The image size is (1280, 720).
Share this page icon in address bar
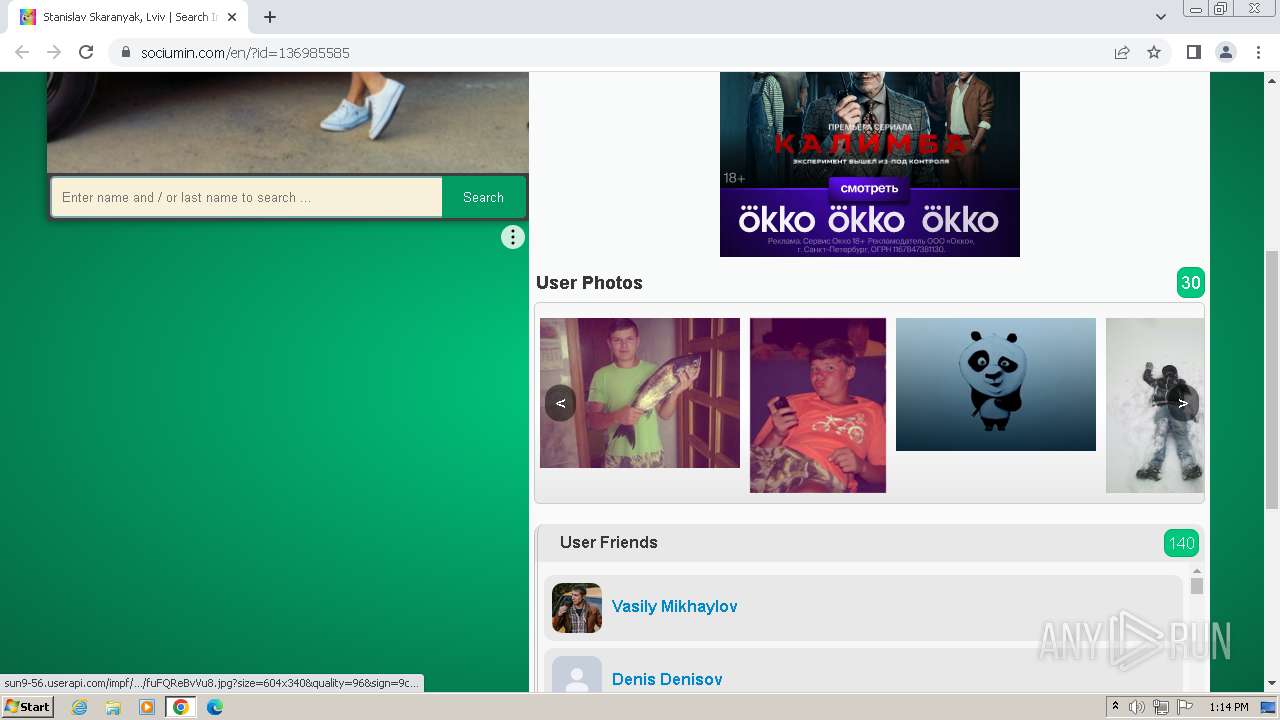tap(1122, 52)
